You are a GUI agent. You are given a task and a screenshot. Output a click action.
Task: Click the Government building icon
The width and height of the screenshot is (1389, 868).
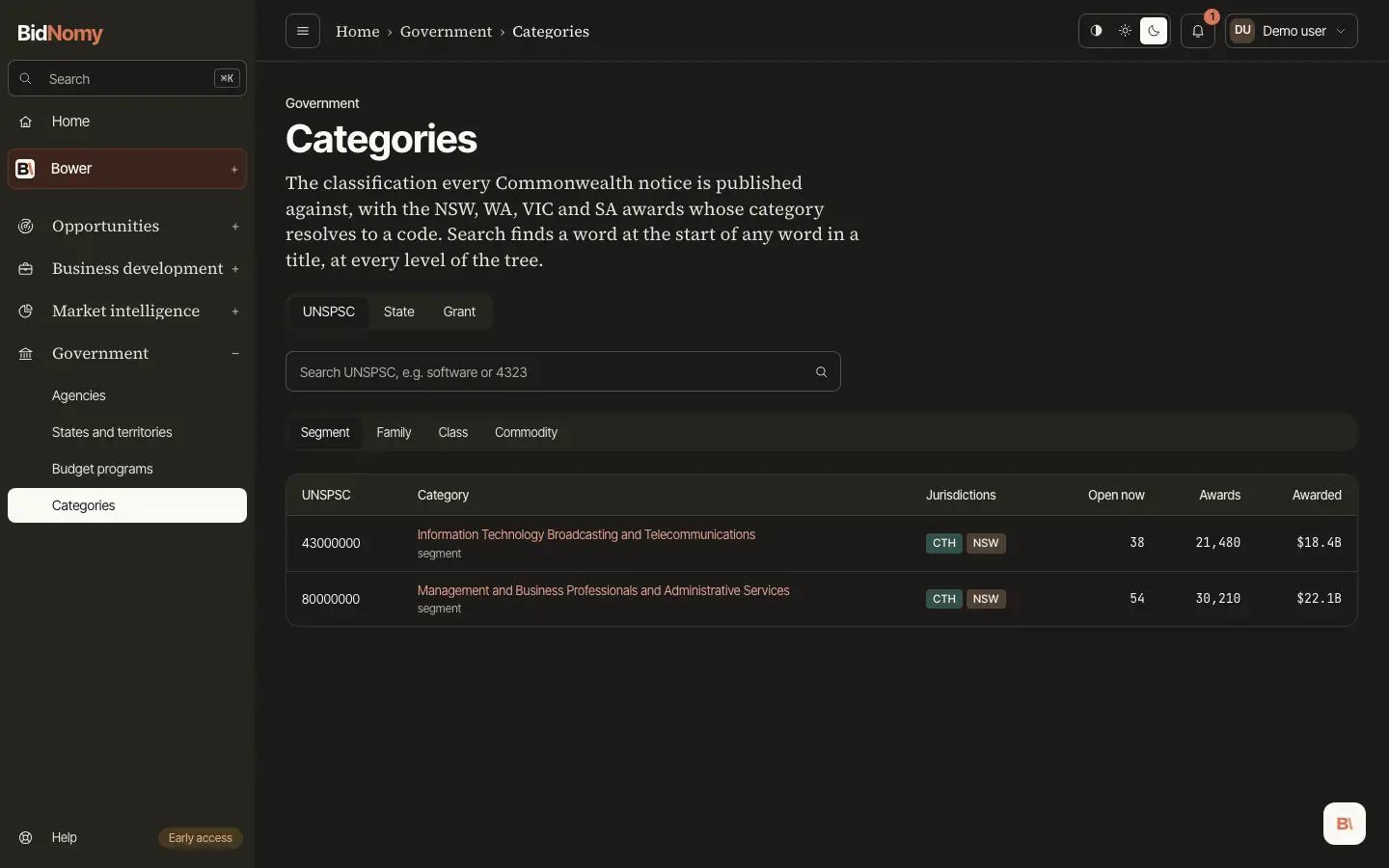26,354
